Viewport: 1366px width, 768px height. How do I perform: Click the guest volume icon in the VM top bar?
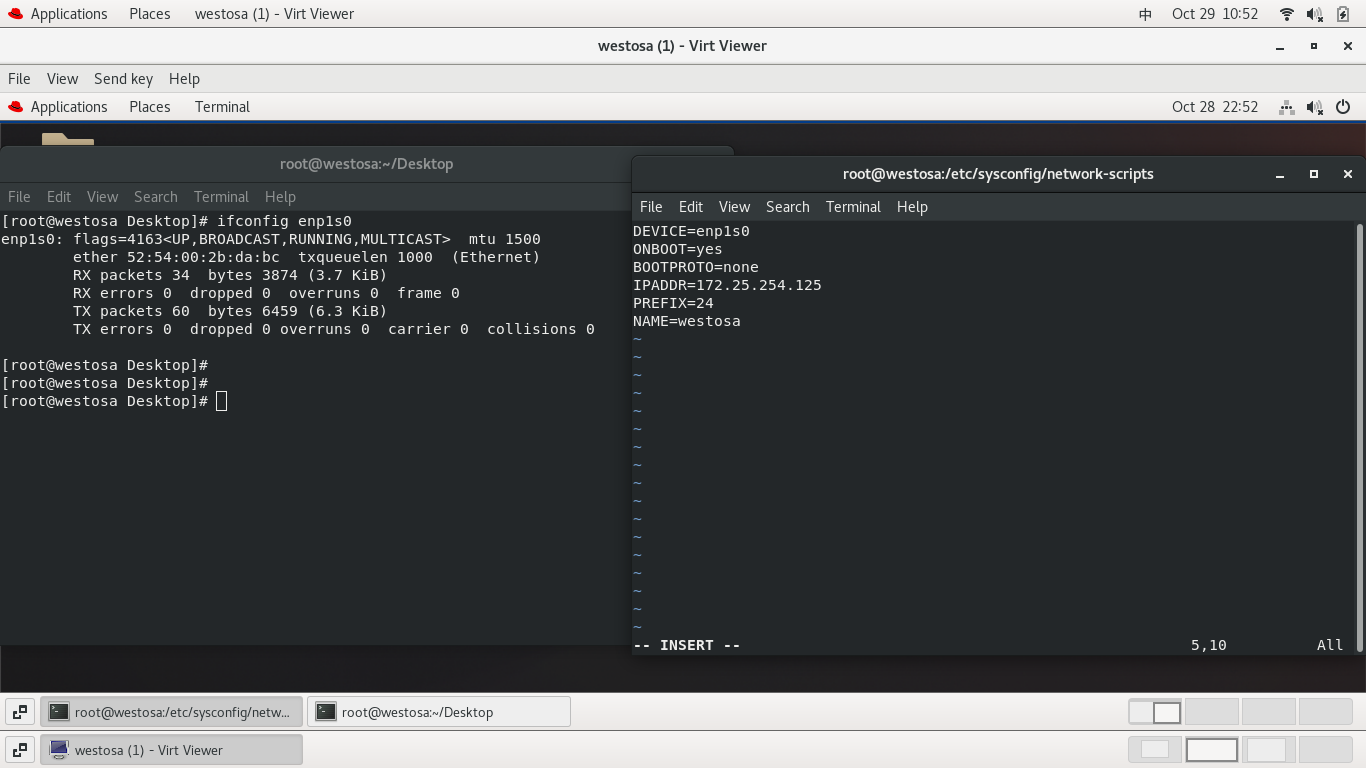(x=1314, y=107)
